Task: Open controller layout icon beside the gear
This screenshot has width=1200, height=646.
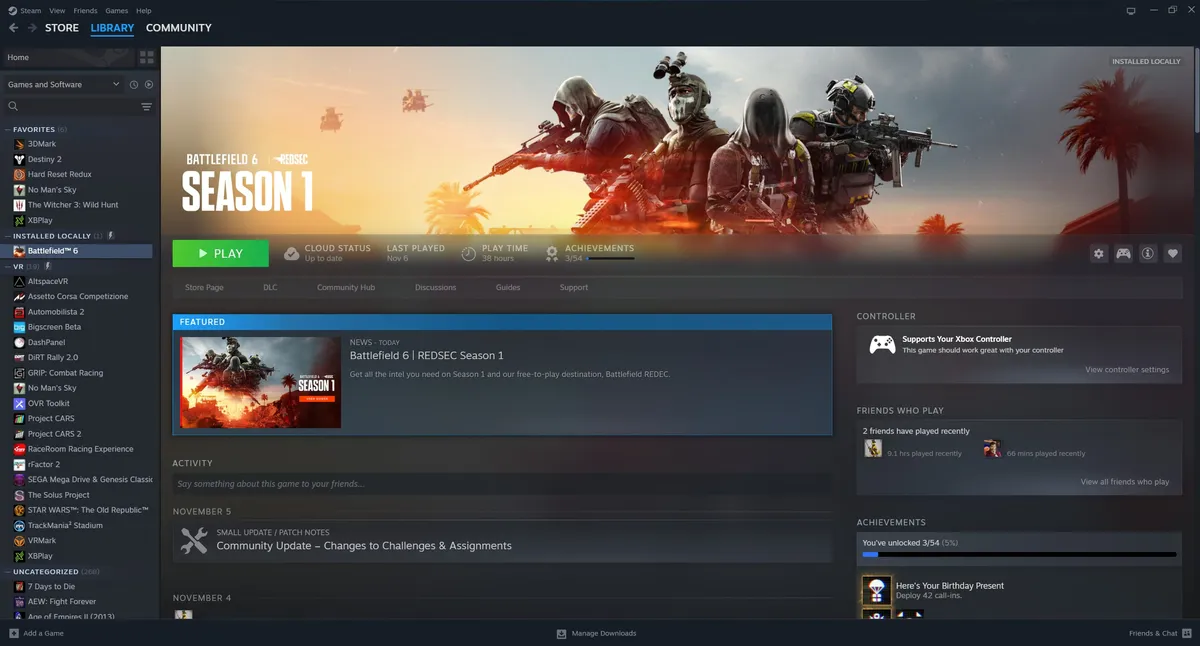Action: [x=1123, y=254]
